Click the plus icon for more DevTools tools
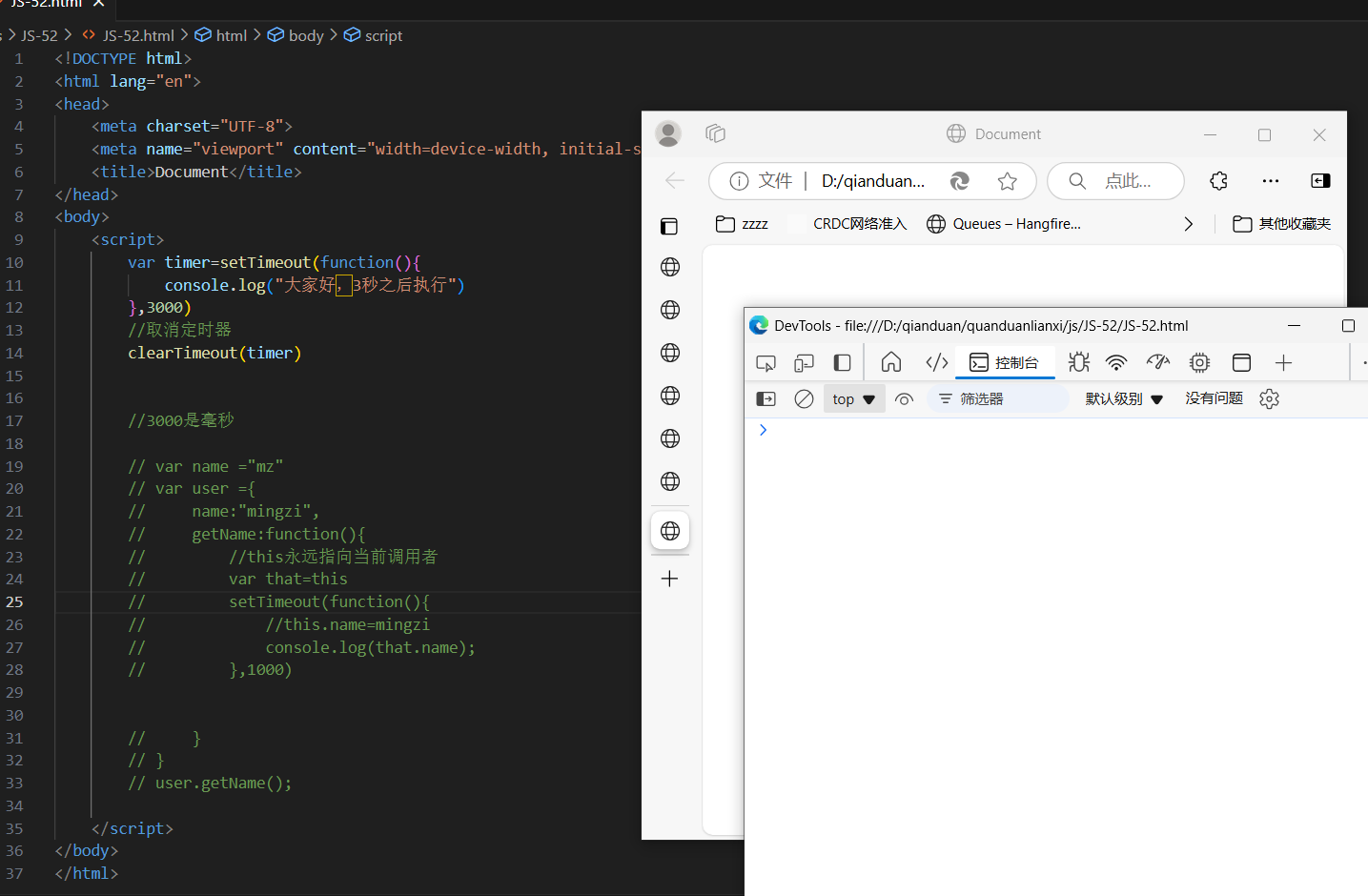This screenshot has width=1368, height=896. (x=1283, y=362)
